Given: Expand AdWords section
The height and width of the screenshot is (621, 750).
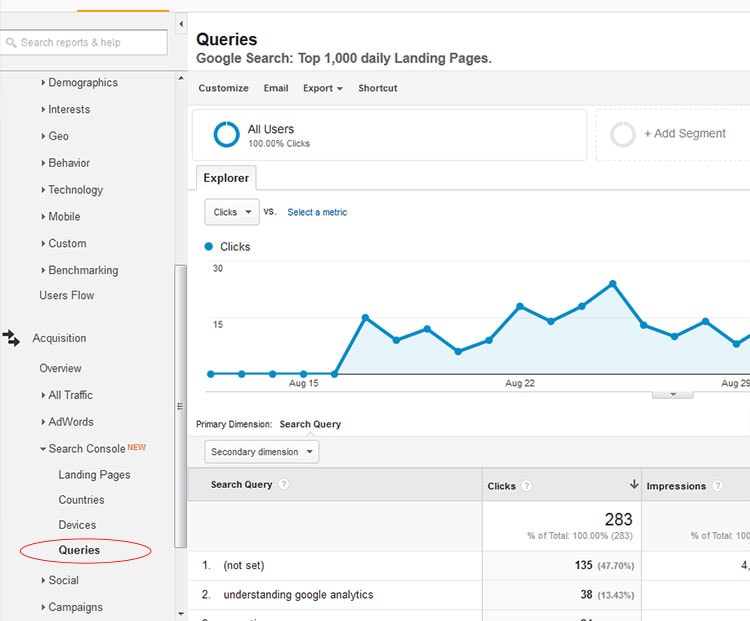Looking at the screenshot, I should tap(67, 422).
